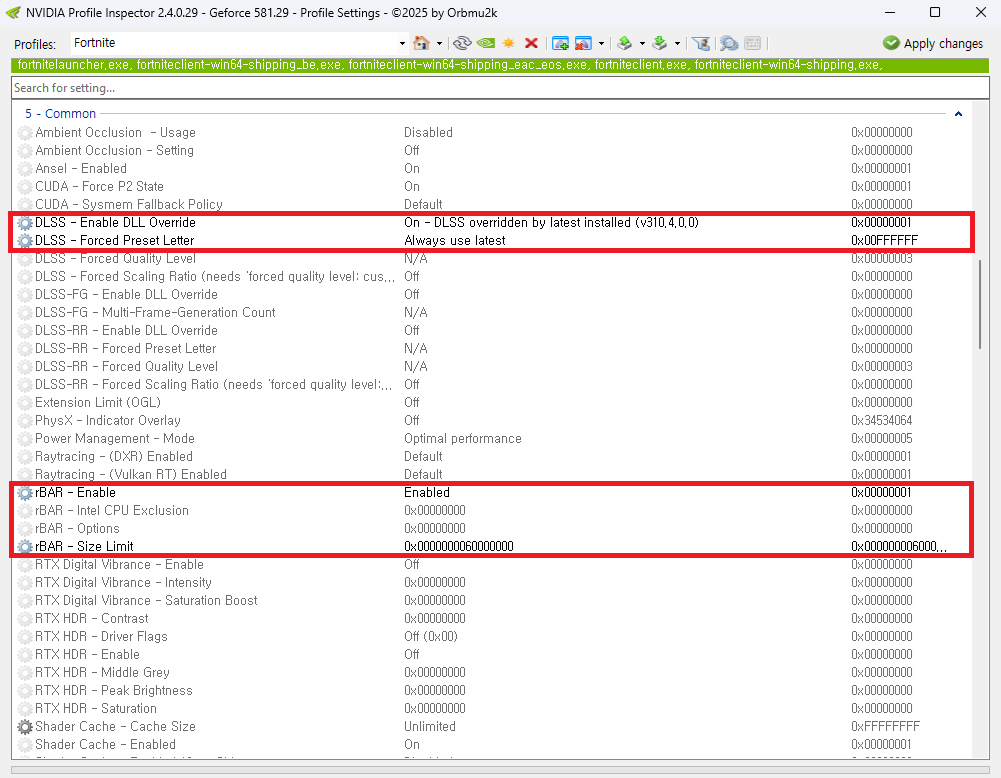Click the 'On - DLSS overridden by latest installed' value

pyautogui.click(x=552, y=223)
